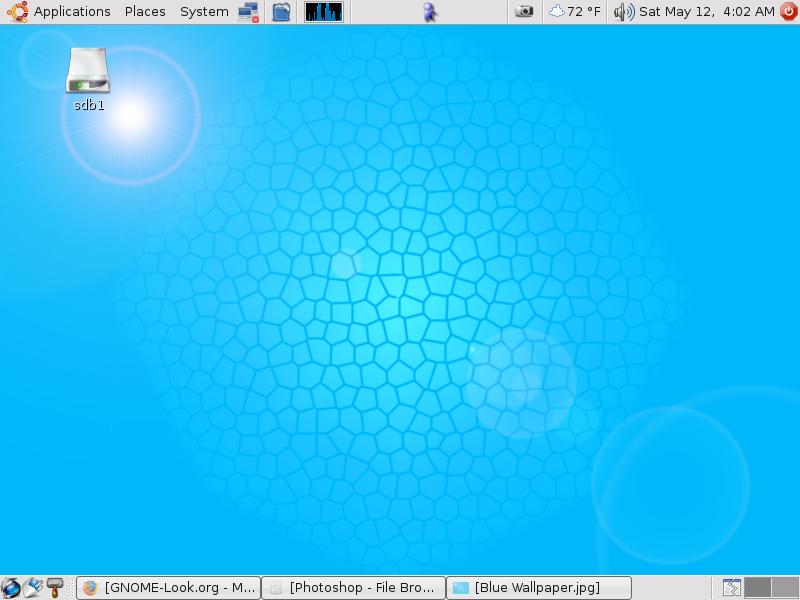Select the sdb1 drive icon on desktop
Screen dimensions: 800x600
(88, 80)
